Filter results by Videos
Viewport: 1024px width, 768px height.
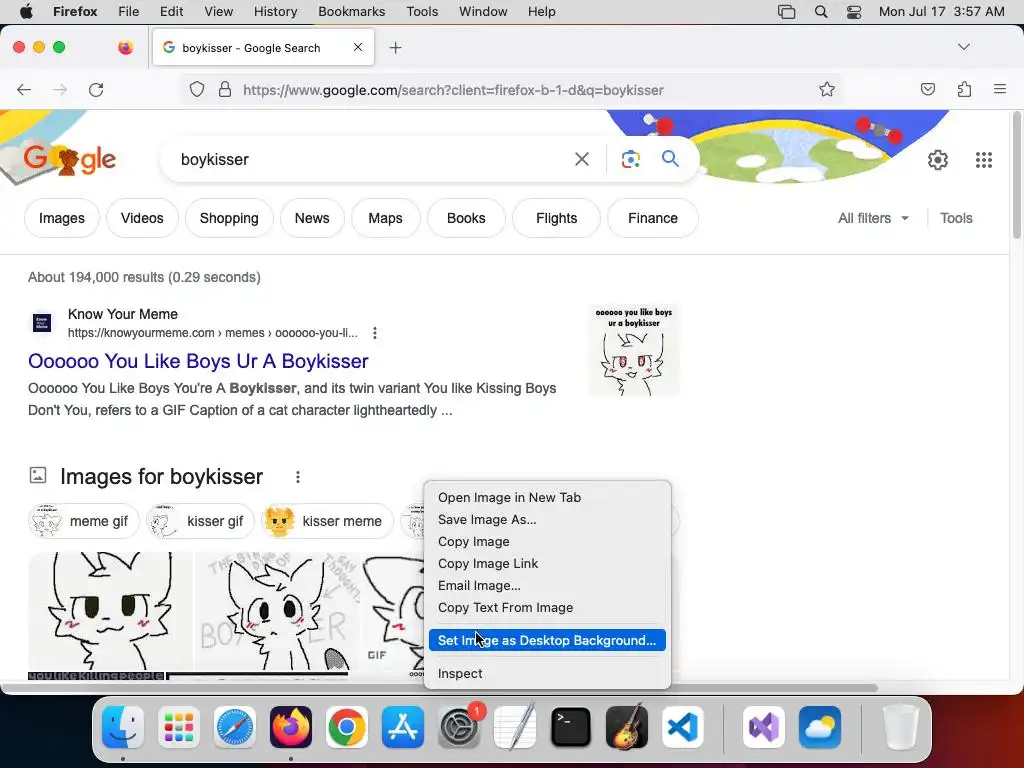[142, 218]
